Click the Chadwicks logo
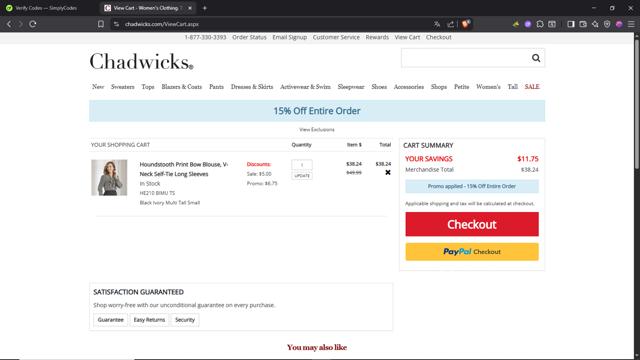The width and height of the screenshot is (640, 360). pyautogui.click(x=141, y=62)
